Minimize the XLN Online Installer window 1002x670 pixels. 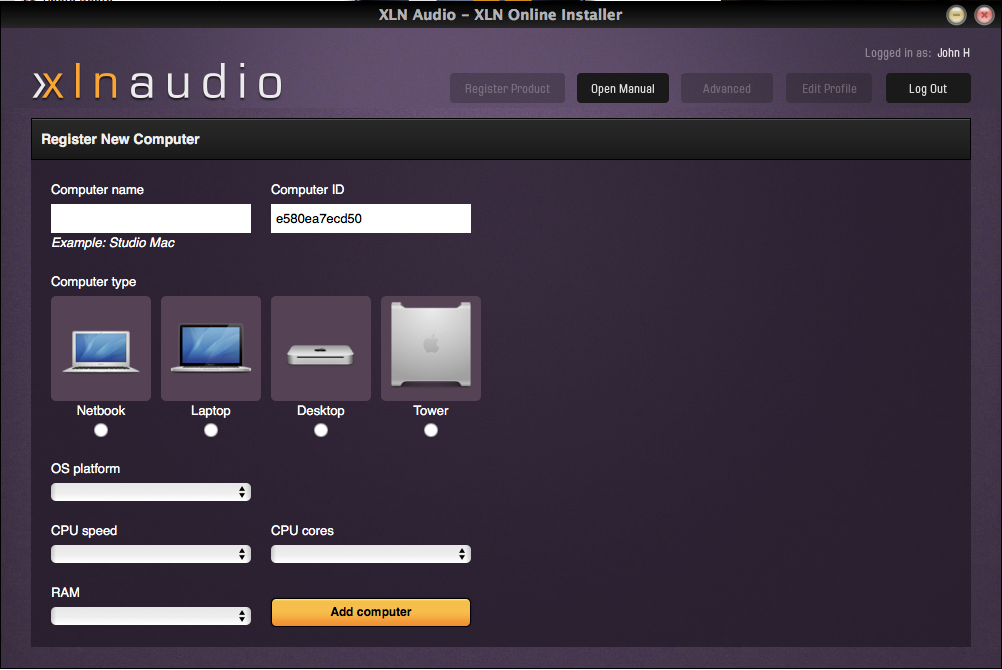(956, 15)
